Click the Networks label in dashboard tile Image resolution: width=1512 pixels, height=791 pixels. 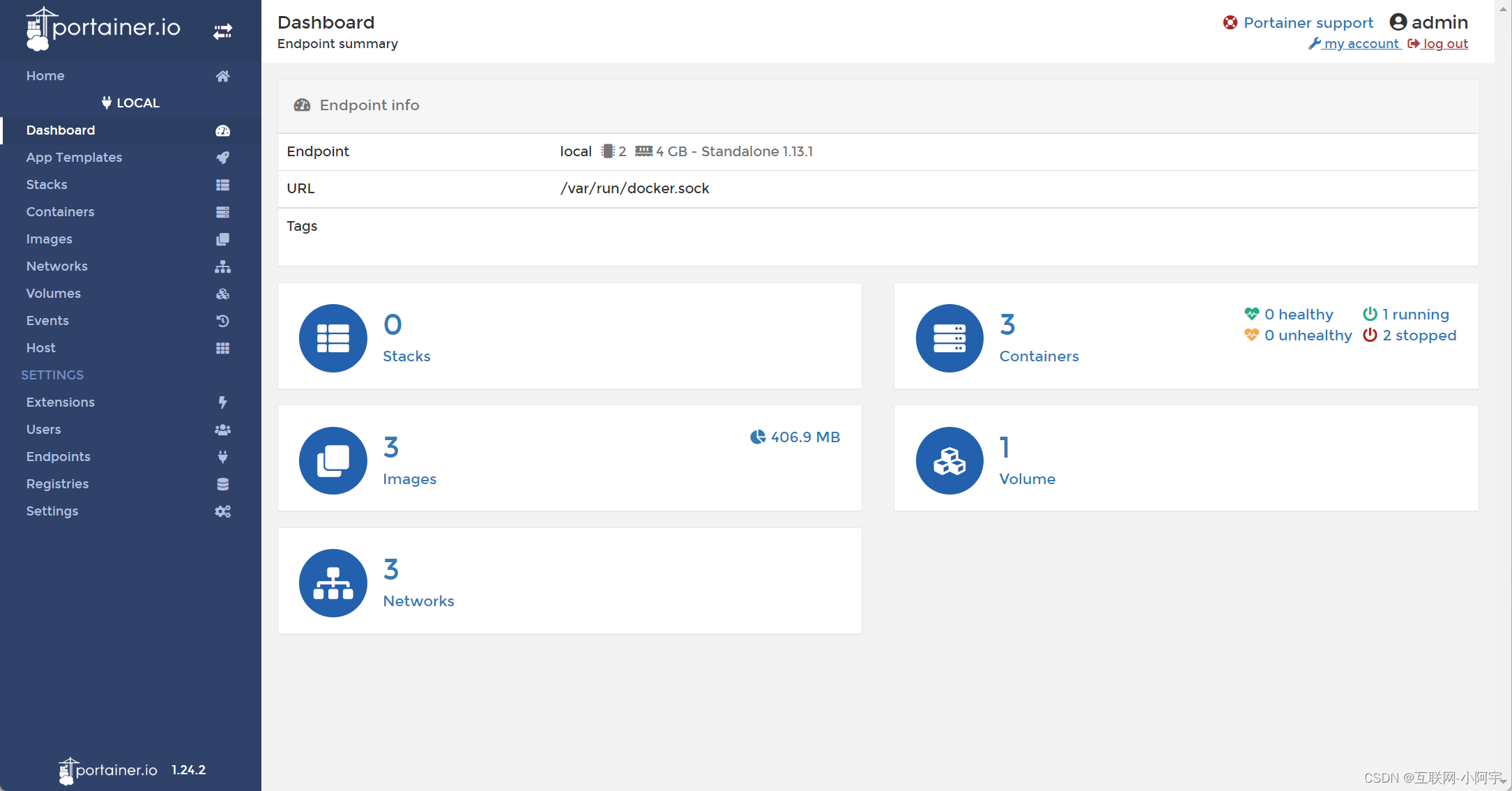pyautogui.click(x=418, y=601)
